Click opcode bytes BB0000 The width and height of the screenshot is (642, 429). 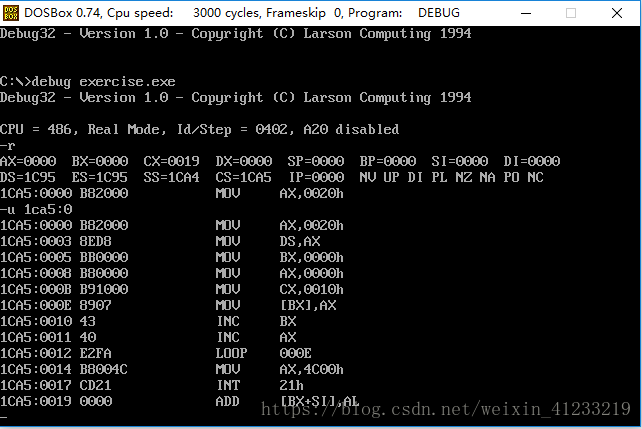coord(104,257)
